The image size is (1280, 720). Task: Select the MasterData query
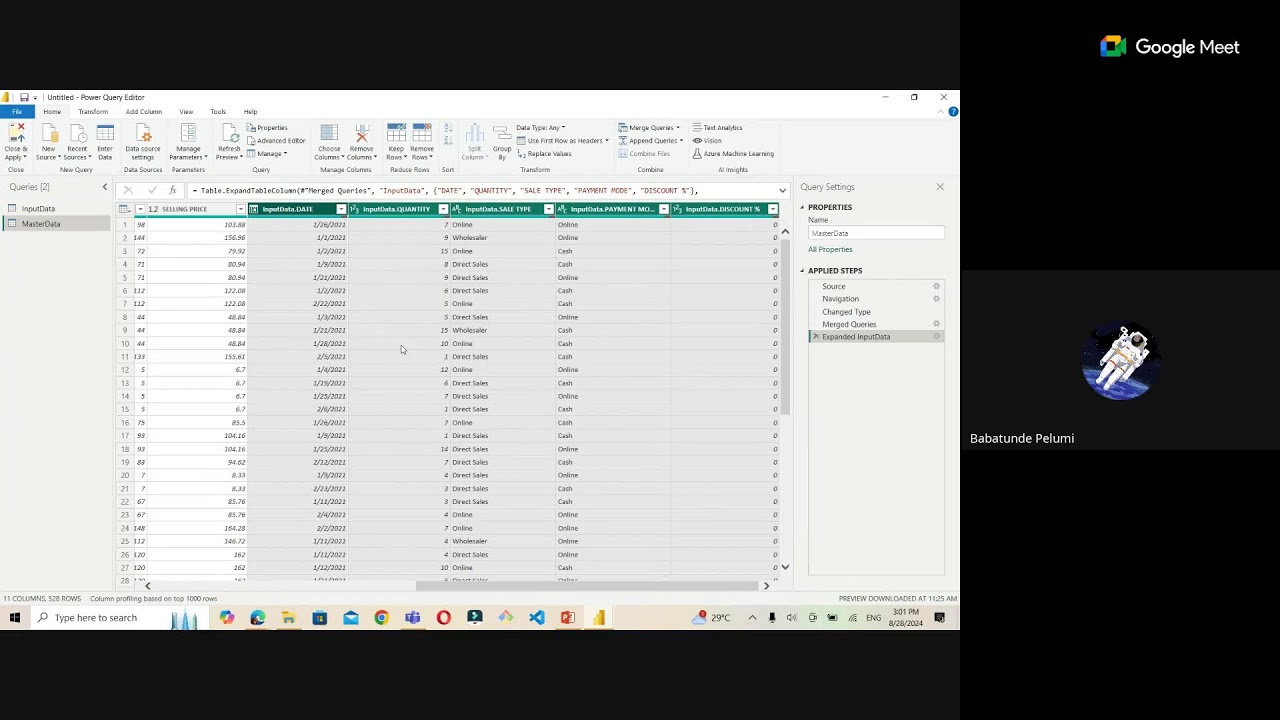click(55, 224)
